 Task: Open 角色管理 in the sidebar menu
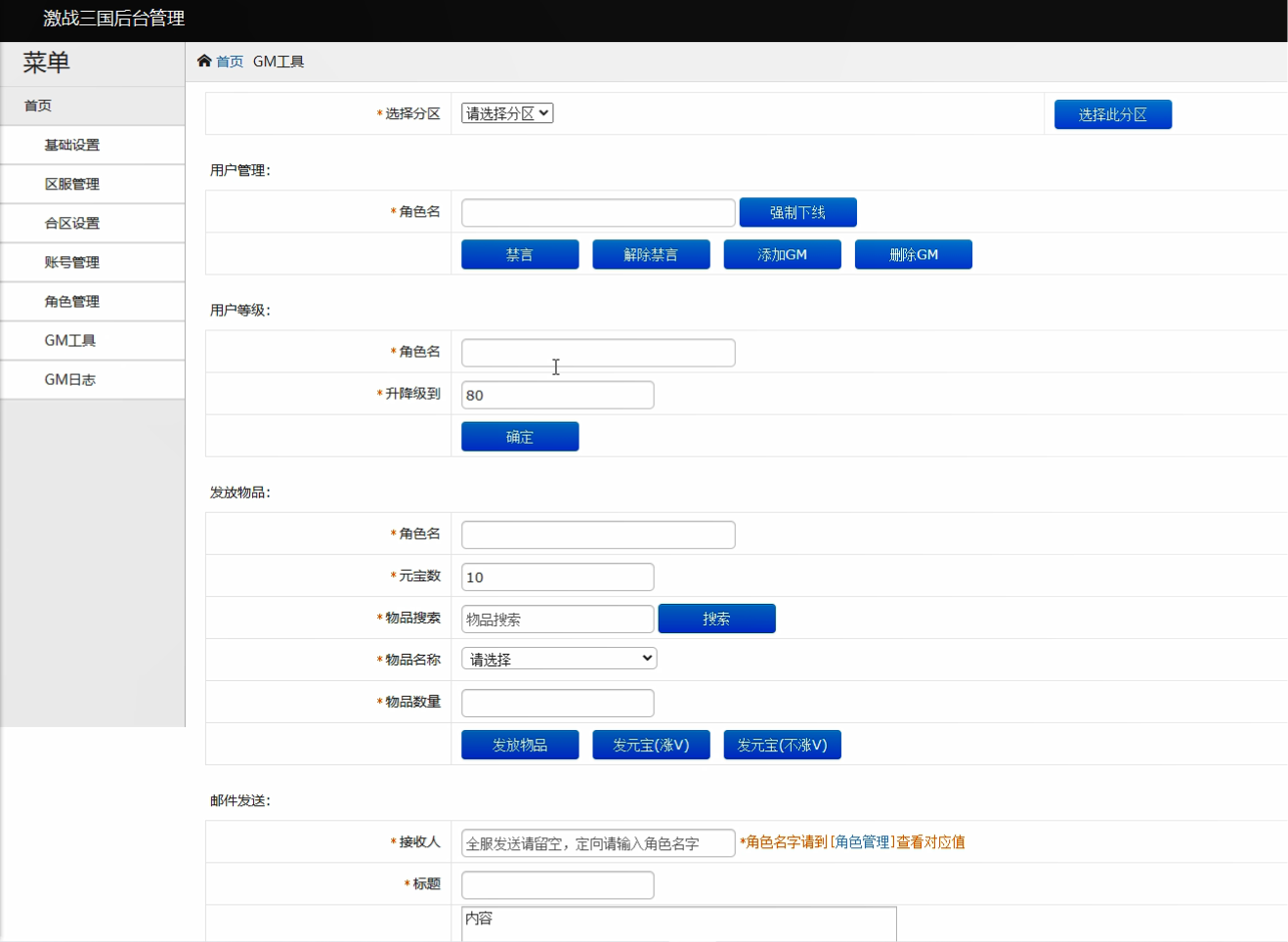[x=93, y=301]
